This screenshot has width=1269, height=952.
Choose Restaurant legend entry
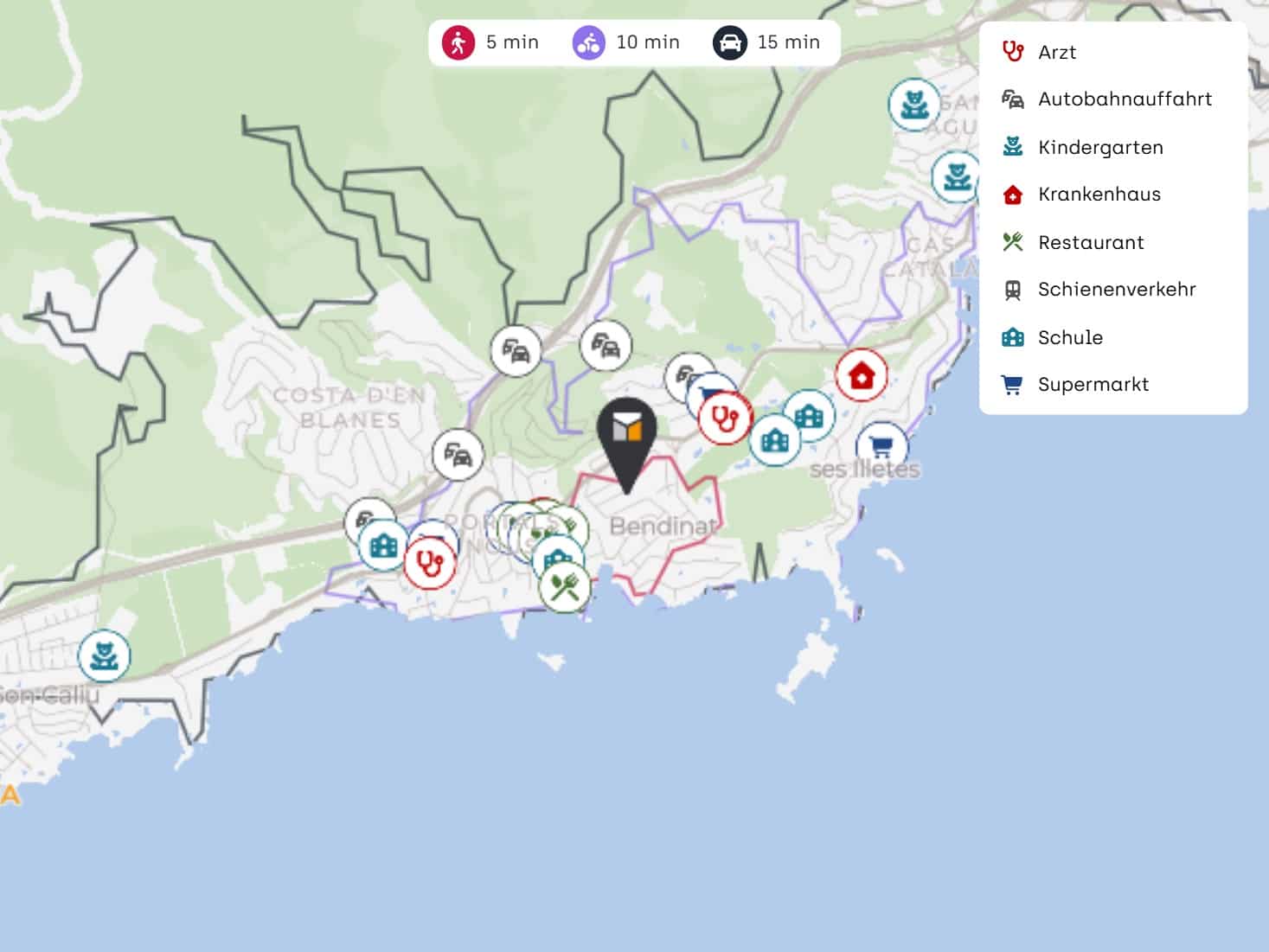point(1073,242)
